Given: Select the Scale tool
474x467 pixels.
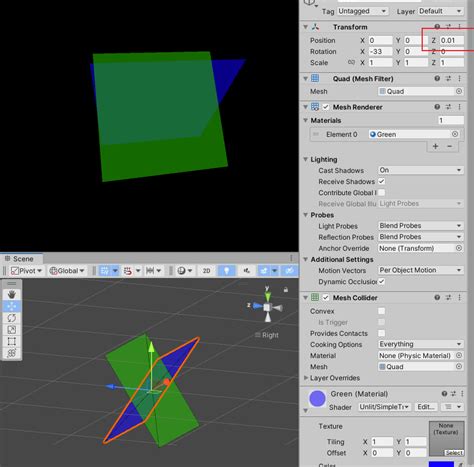Looking at the screenshot, I should (x=12, y=330).
